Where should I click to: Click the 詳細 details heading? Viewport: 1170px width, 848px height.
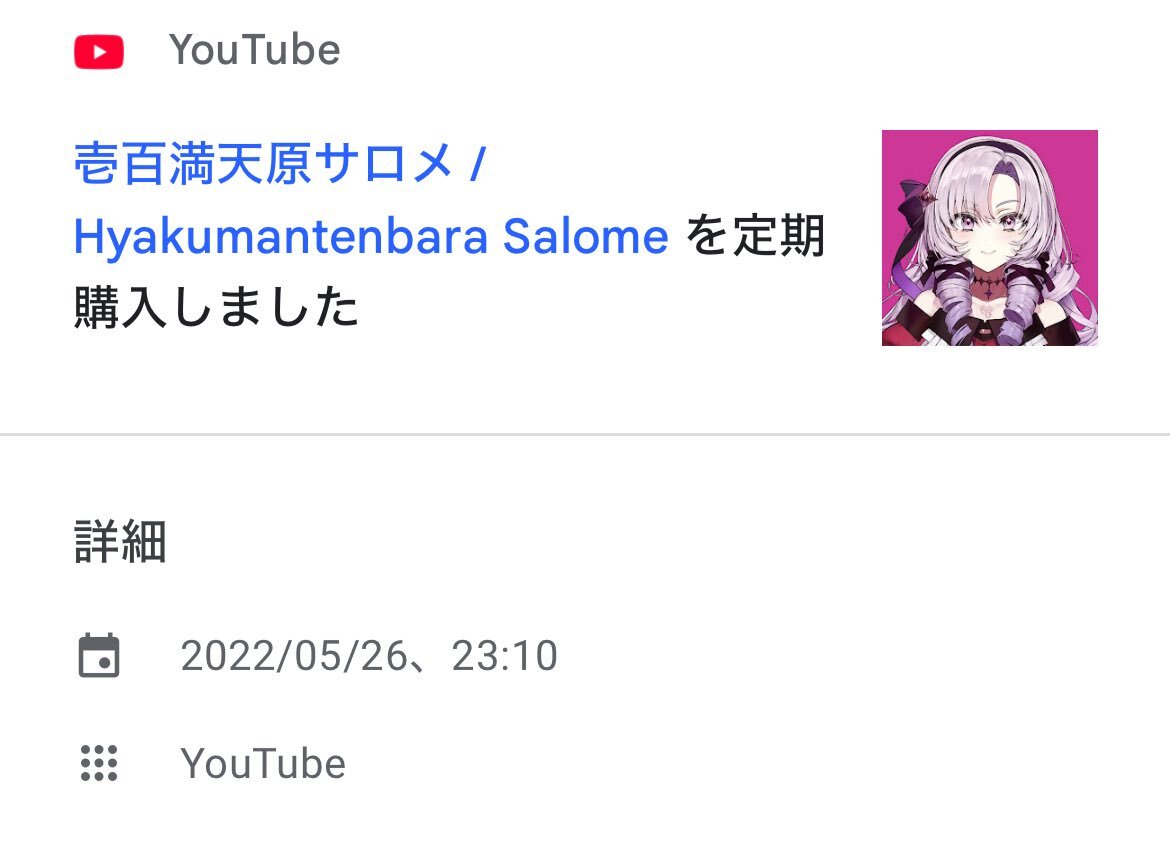pos(120,541)
